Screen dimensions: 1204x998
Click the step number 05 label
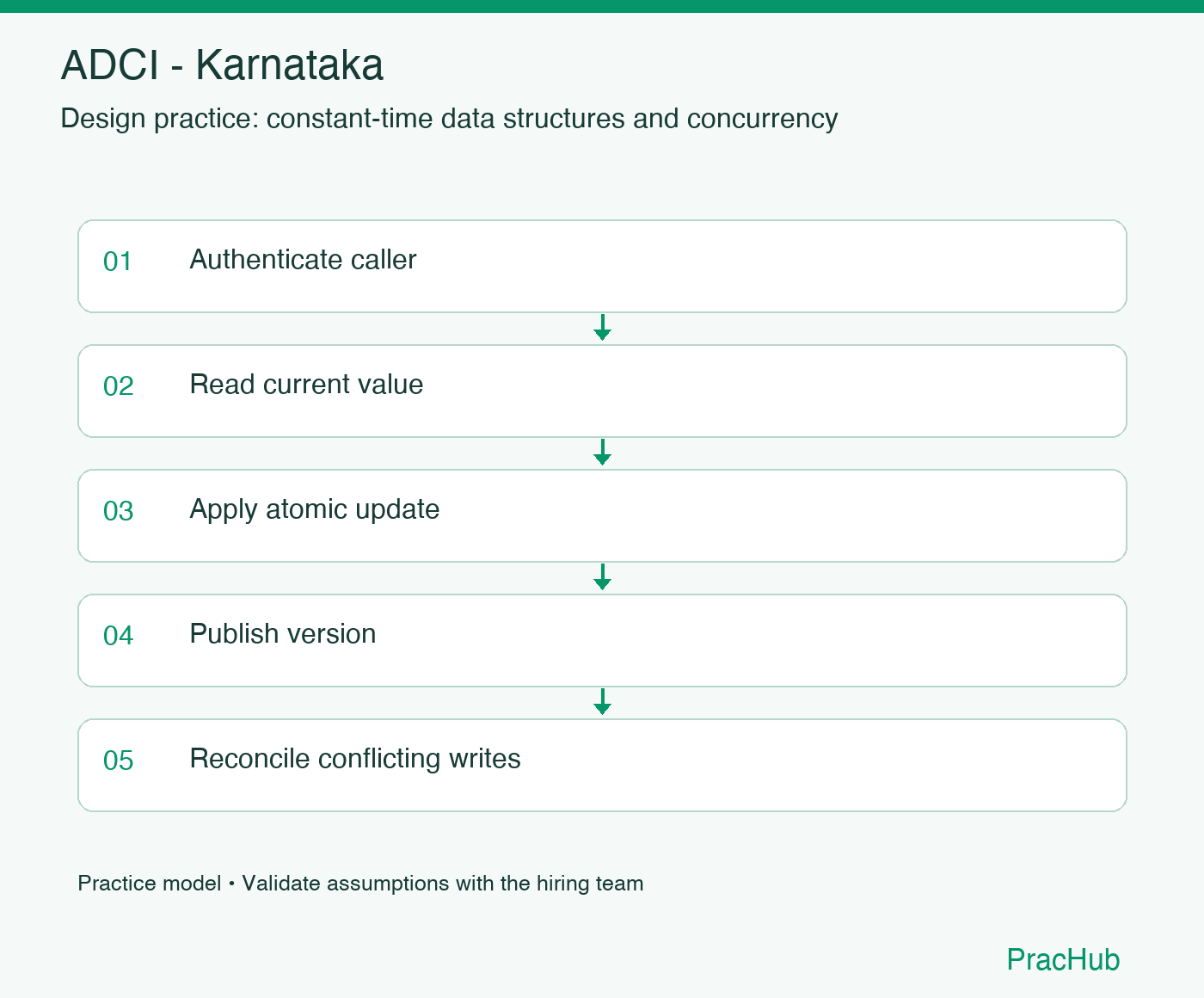(119, 761)
